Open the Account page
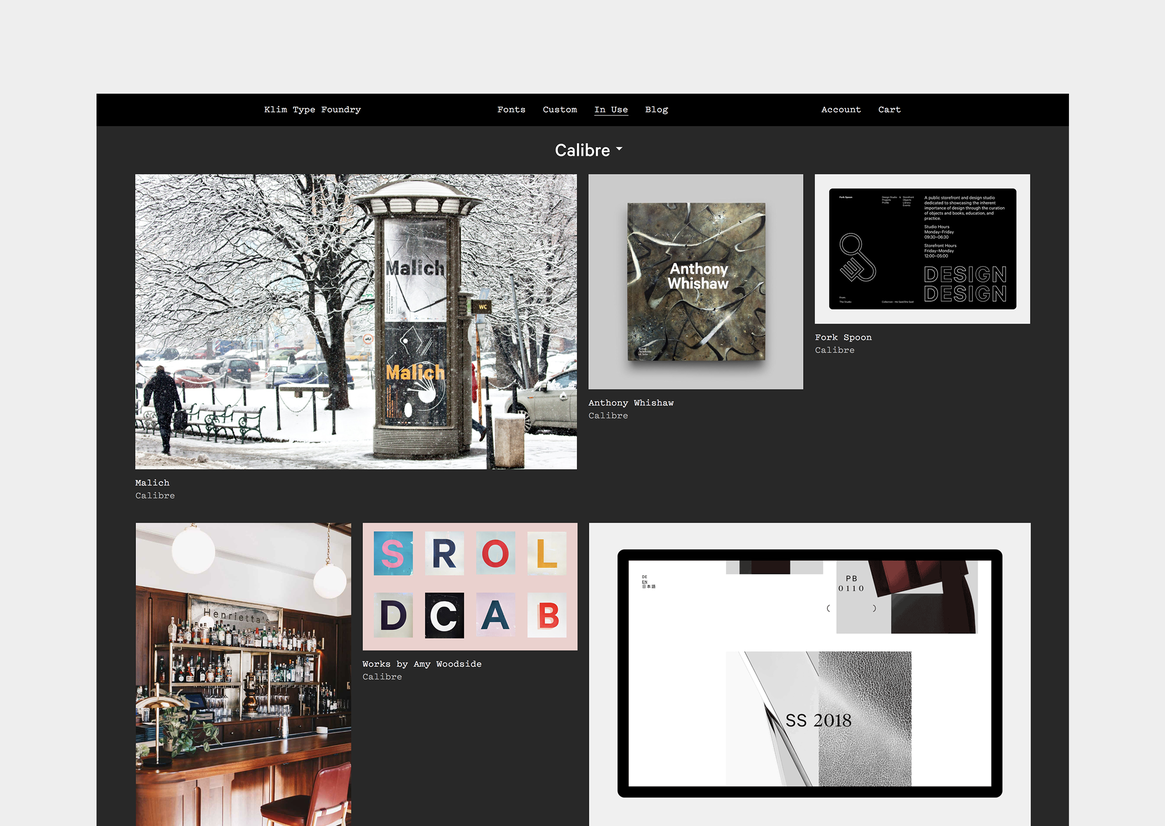The height and width of the screenshot is (826, 1165). (x=841, y=109)
